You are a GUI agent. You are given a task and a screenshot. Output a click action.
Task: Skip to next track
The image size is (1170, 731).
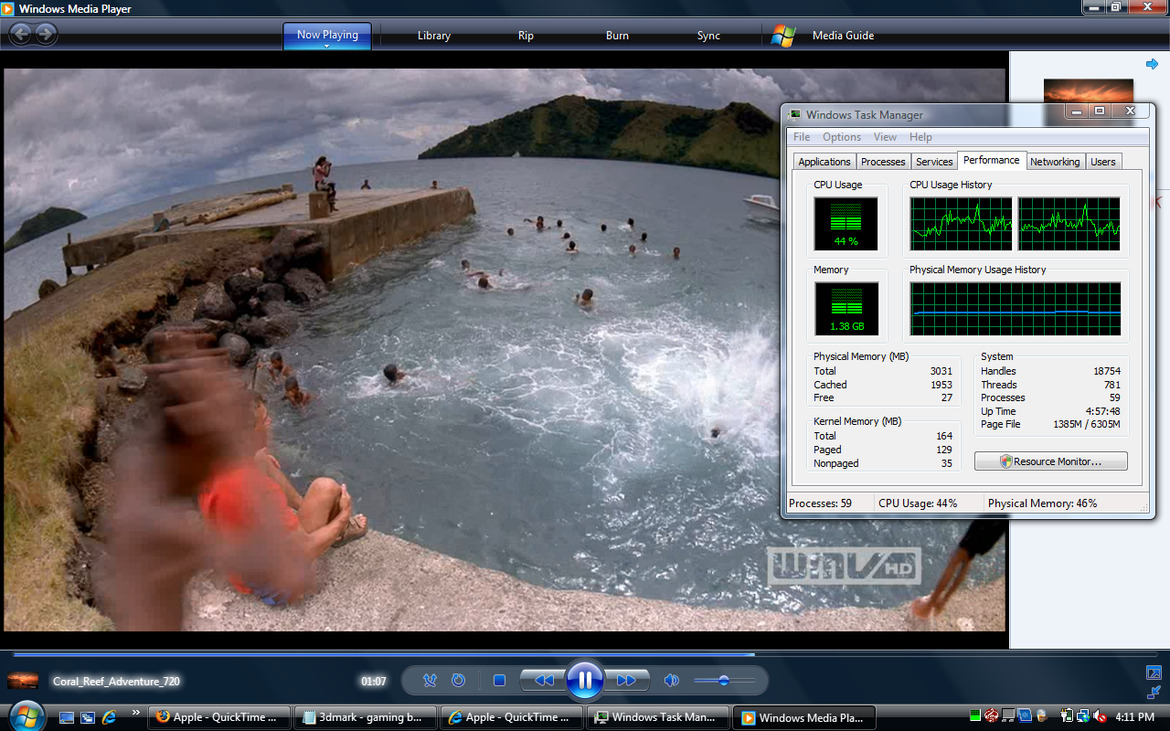tap(627, 680)
